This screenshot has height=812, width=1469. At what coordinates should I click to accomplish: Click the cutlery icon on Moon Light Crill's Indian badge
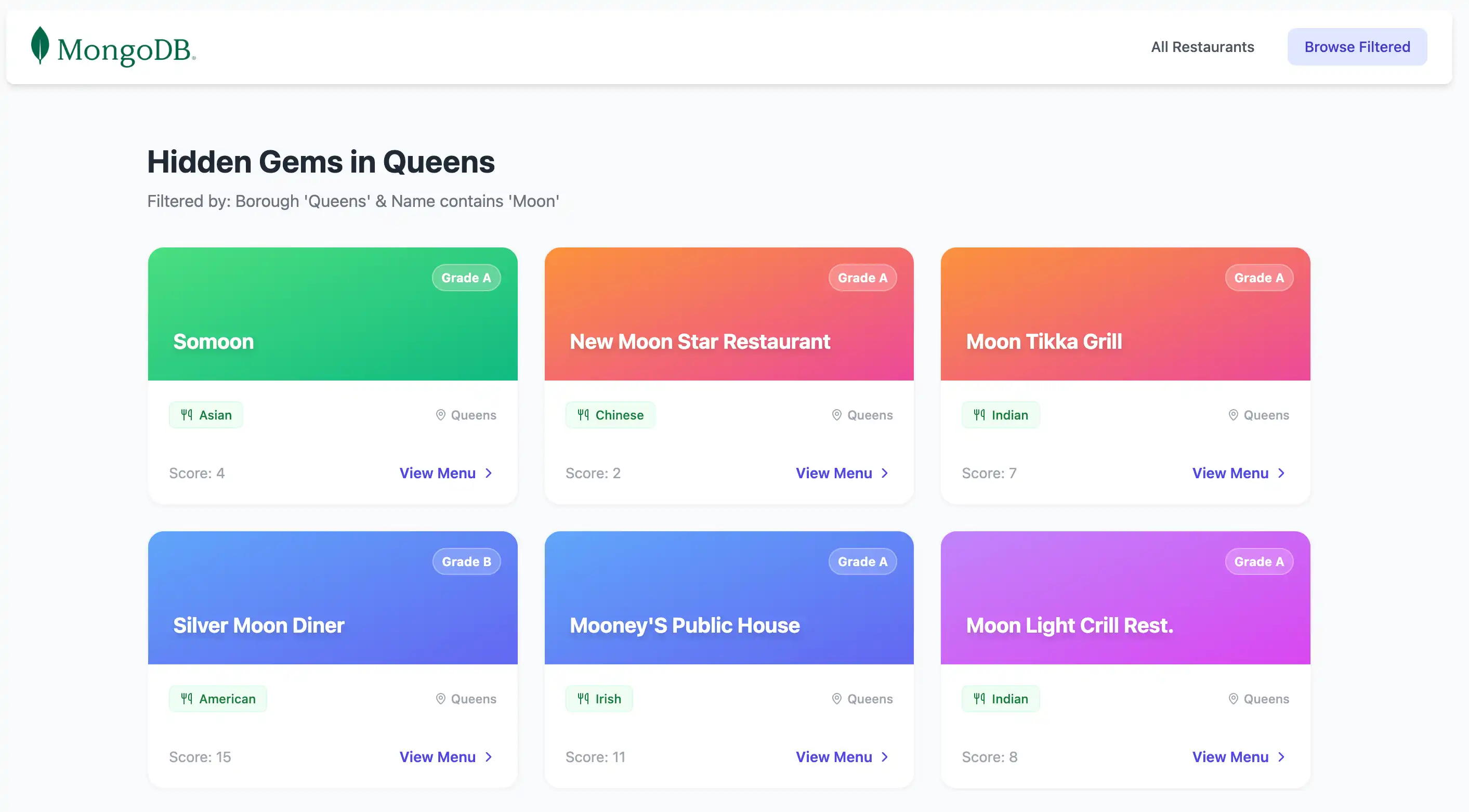coord(979,699)
